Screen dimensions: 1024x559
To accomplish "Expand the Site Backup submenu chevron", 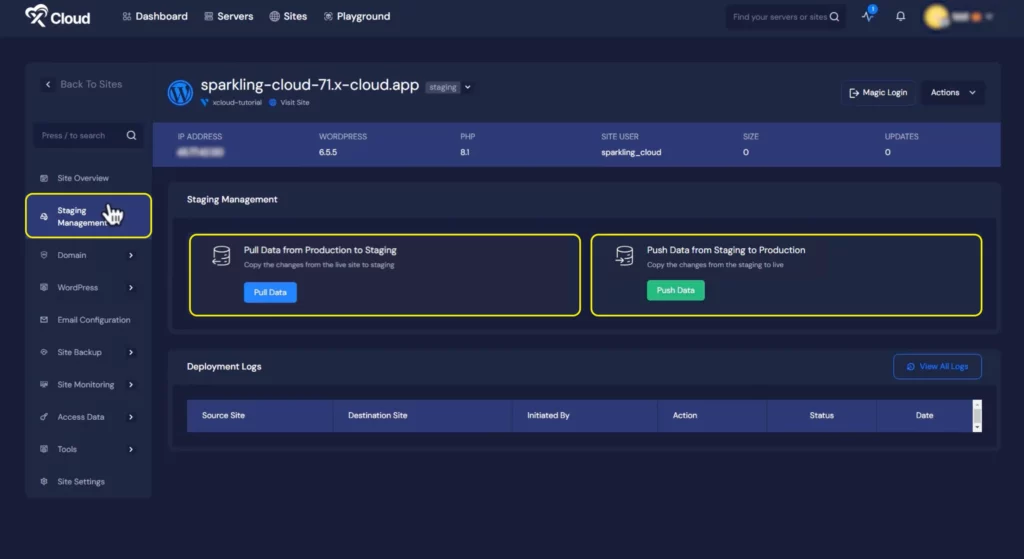I will click(x=131, y=352).
